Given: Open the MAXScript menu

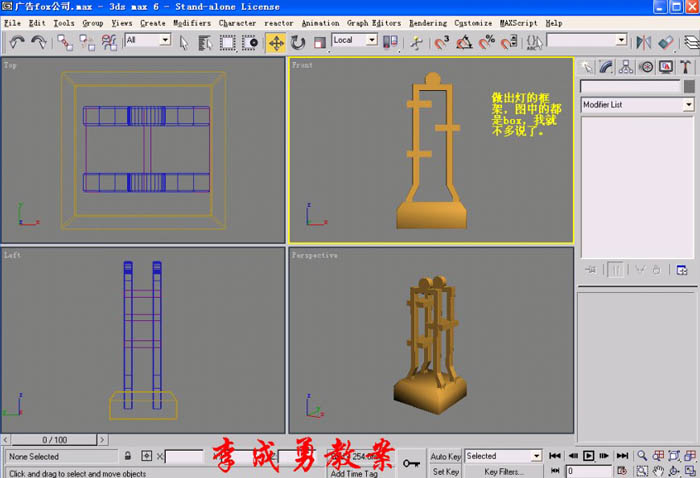Looking at the screenshot, I should point(518,23).
